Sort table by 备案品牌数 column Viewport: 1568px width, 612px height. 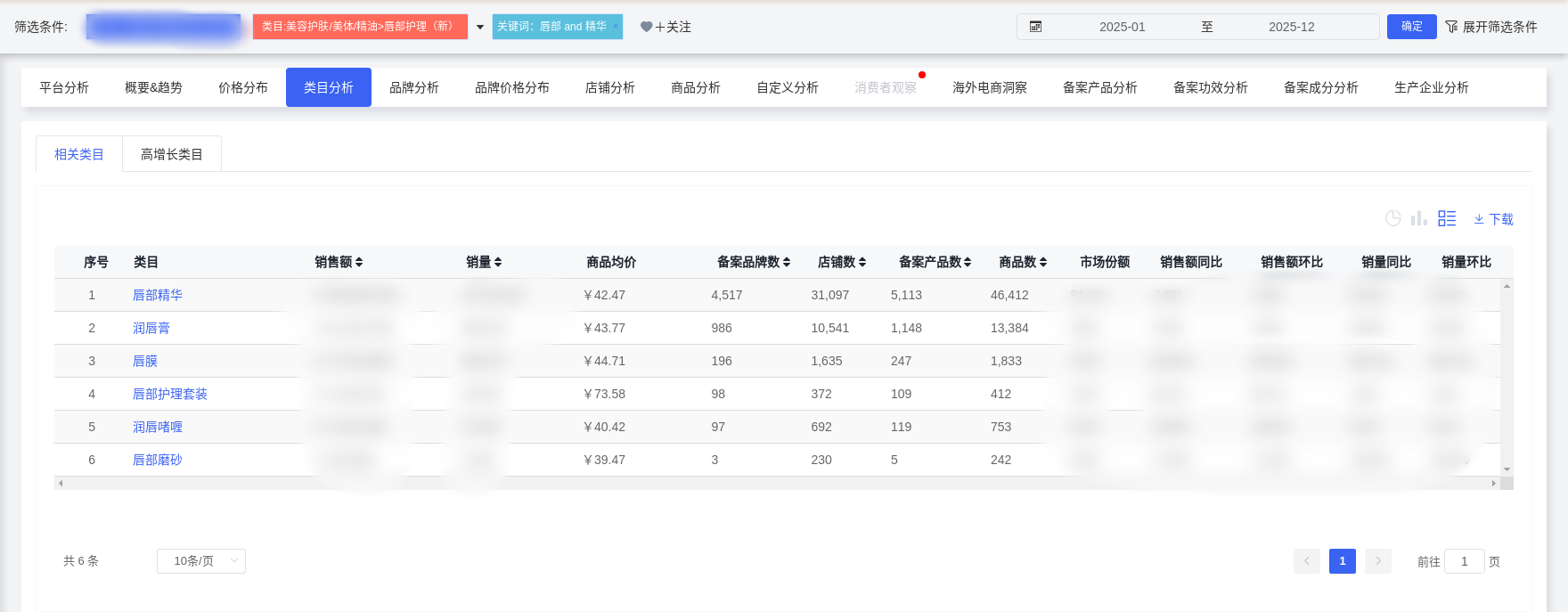pos(754,262)
